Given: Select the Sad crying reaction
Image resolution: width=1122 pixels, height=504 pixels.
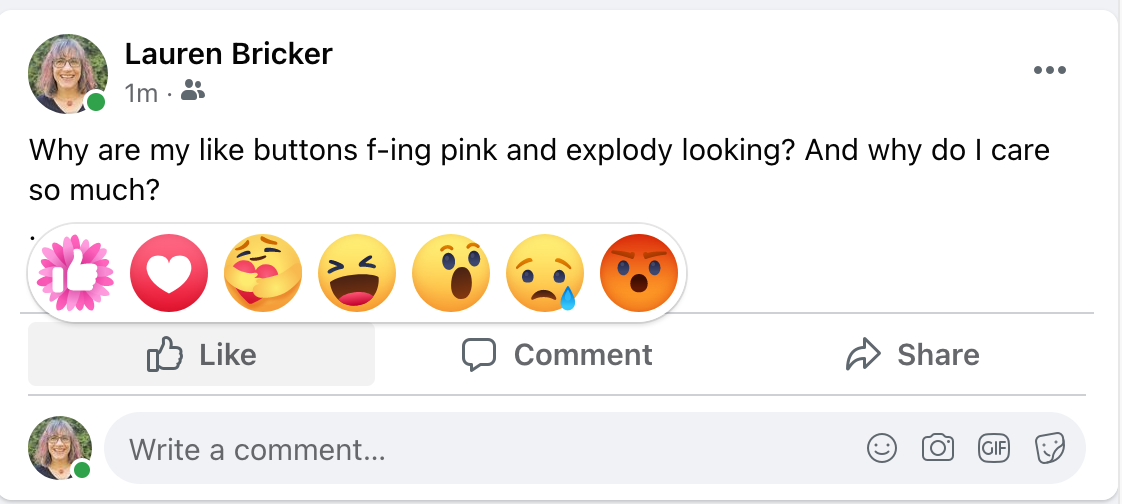Looking at the screenshot, I should click(545, 273).
